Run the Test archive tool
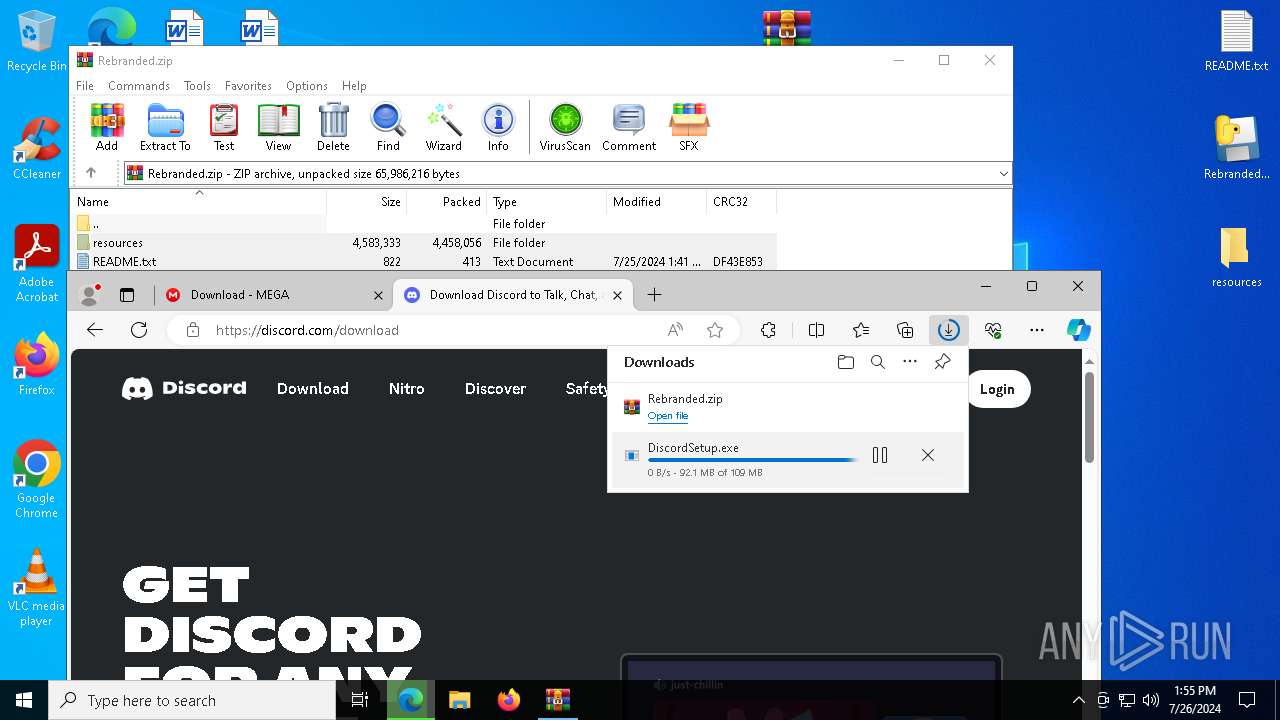Screen dimensions: 1280x720 224,127
